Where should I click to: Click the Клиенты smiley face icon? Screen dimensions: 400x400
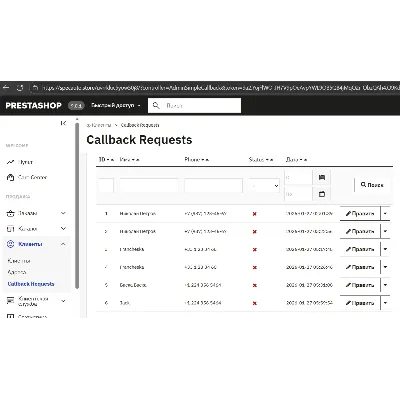[10, 244]
